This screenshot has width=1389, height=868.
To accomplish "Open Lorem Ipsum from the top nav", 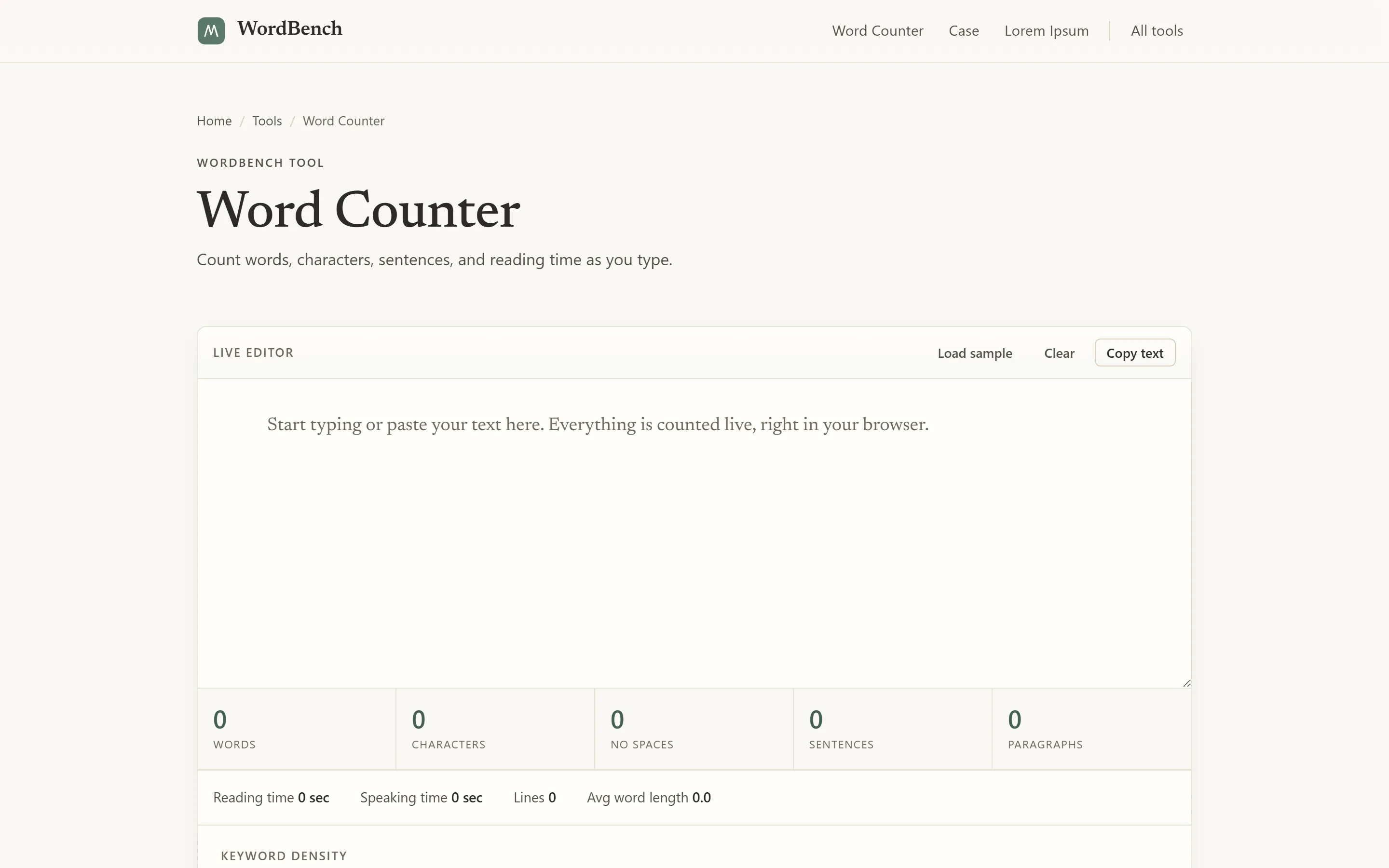I will tap(1047, 31).
